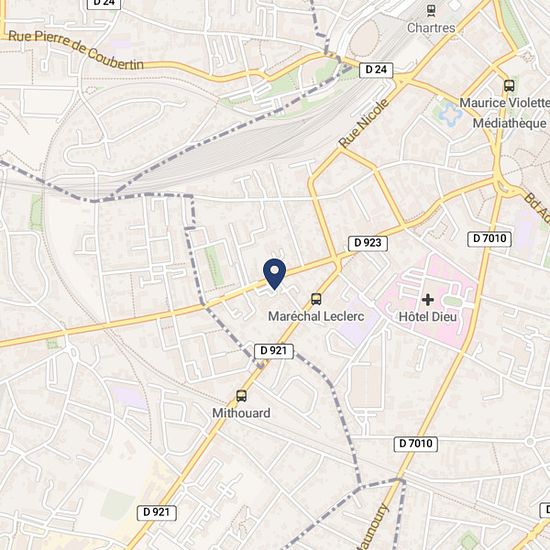Click the D 24 road shield near station
Viewport: 550px width, 550px height.
coord(376,70)
